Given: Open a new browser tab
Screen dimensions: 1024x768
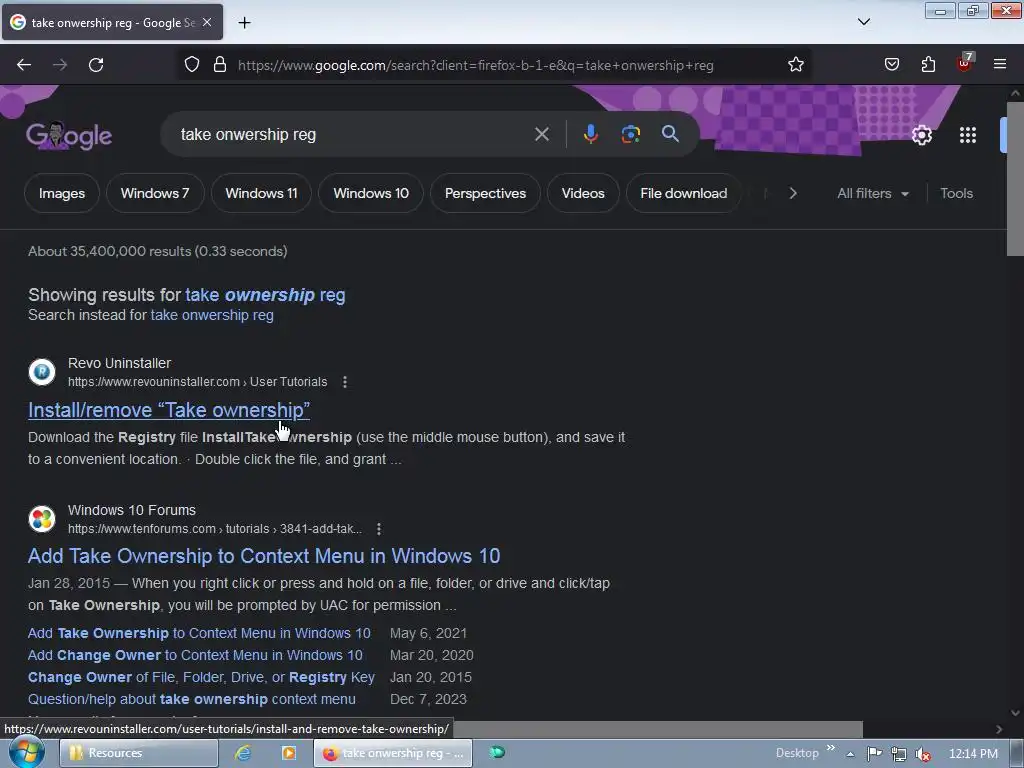Looking at the screenshot, I should coord(244,23).
